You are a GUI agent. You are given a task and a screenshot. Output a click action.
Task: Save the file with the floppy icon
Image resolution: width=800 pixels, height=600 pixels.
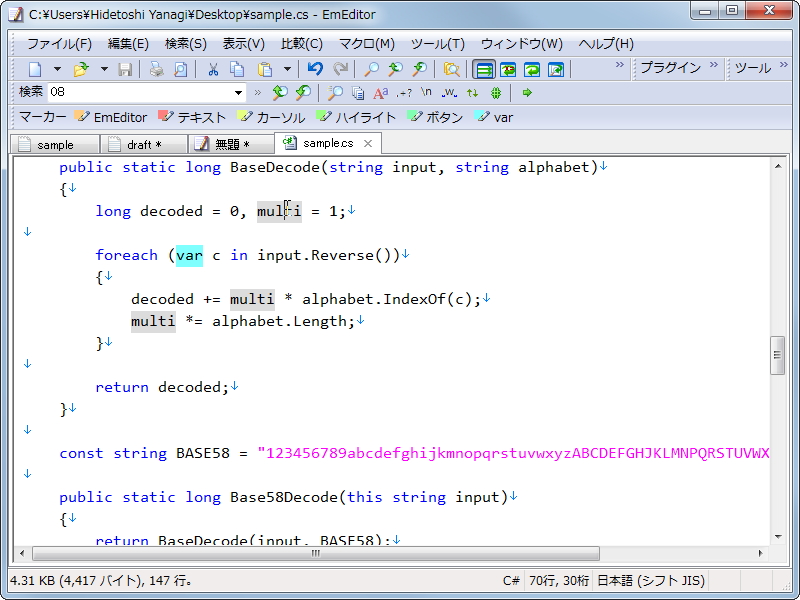pyautogui.click(x=125, y=69)
